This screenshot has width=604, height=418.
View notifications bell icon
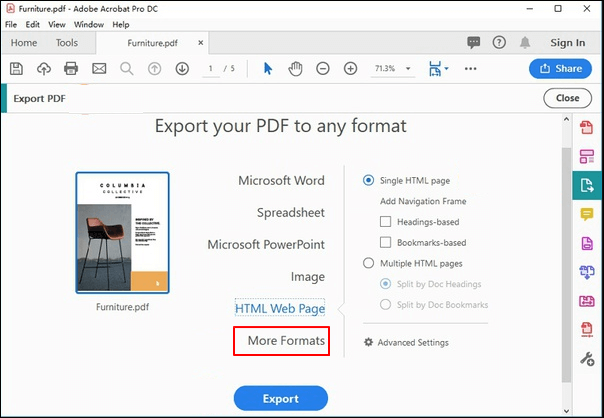coord(525,42)
